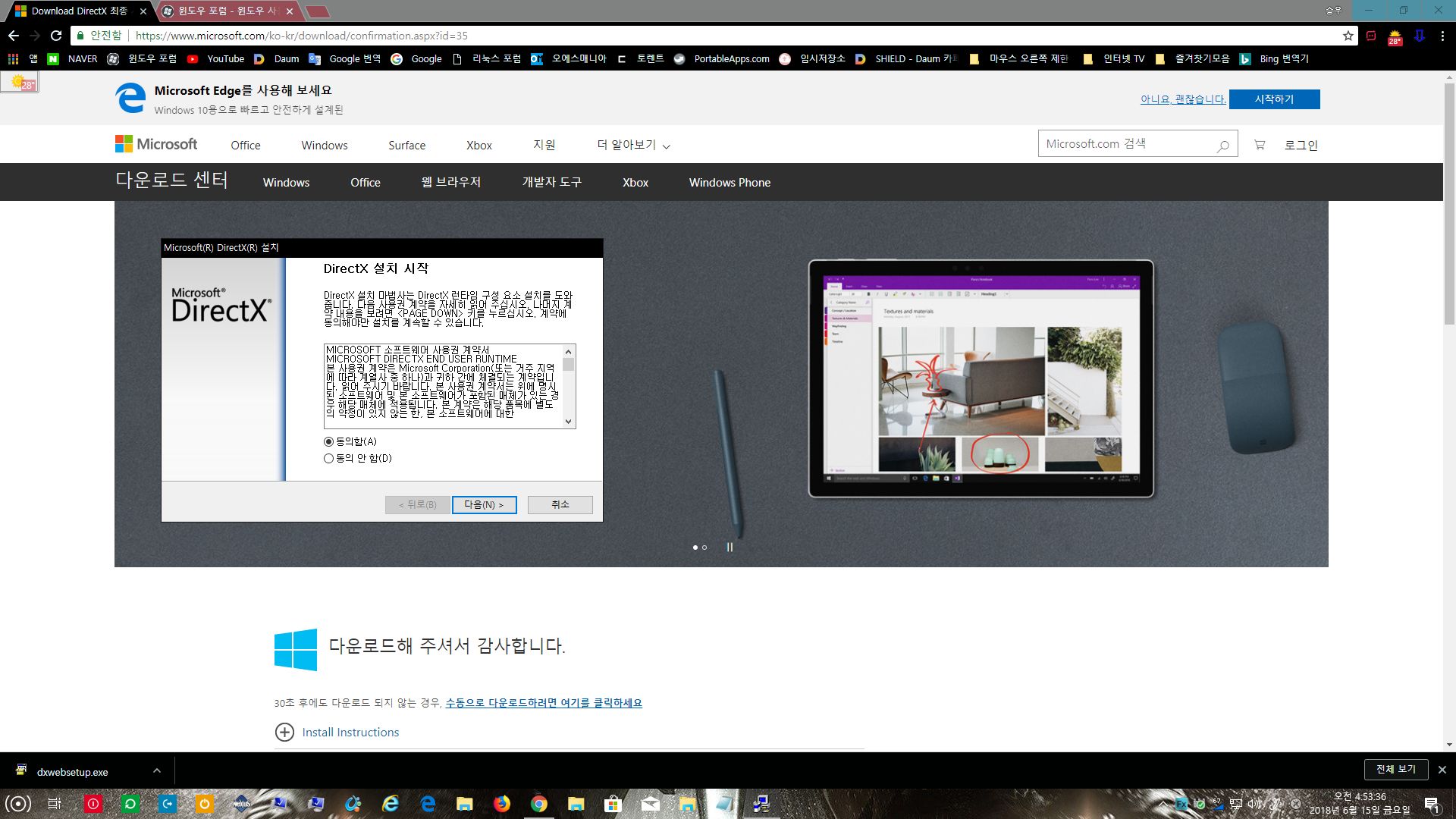
Task: Click 취소 button in DirectX setup
Action: (x=560, y=504)
